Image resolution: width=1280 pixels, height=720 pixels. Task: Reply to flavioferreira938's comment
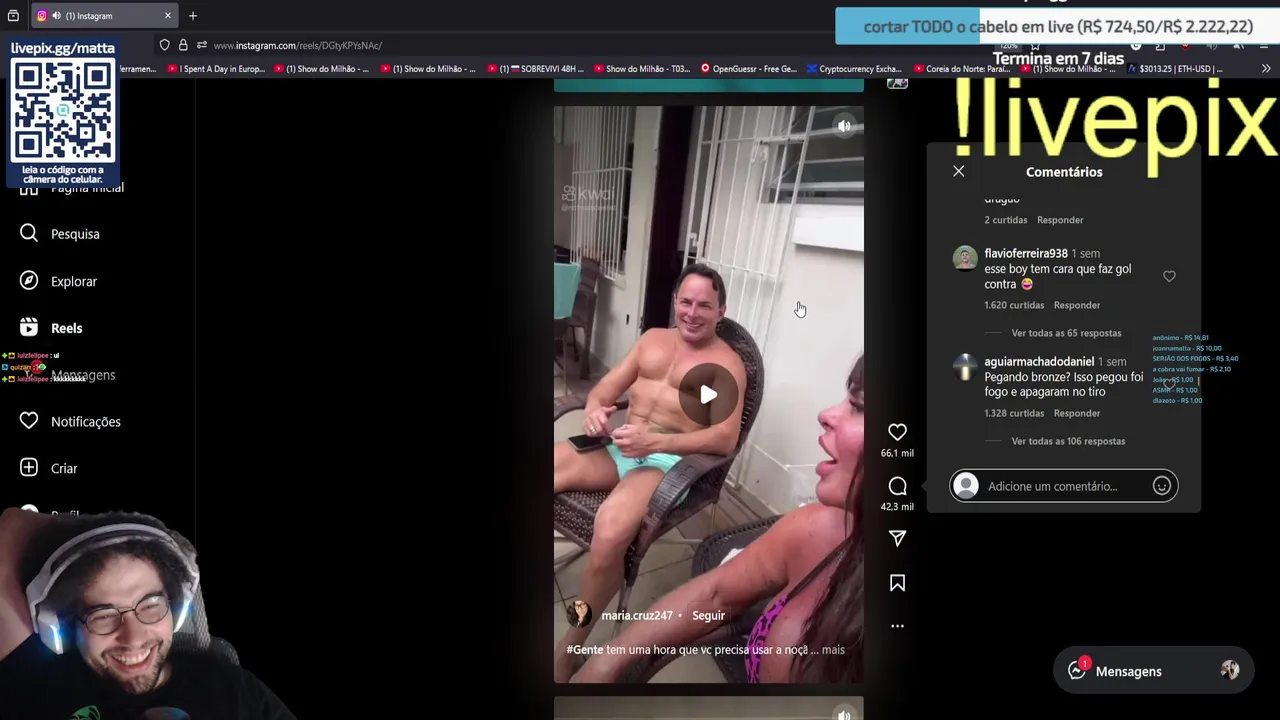1077,305
